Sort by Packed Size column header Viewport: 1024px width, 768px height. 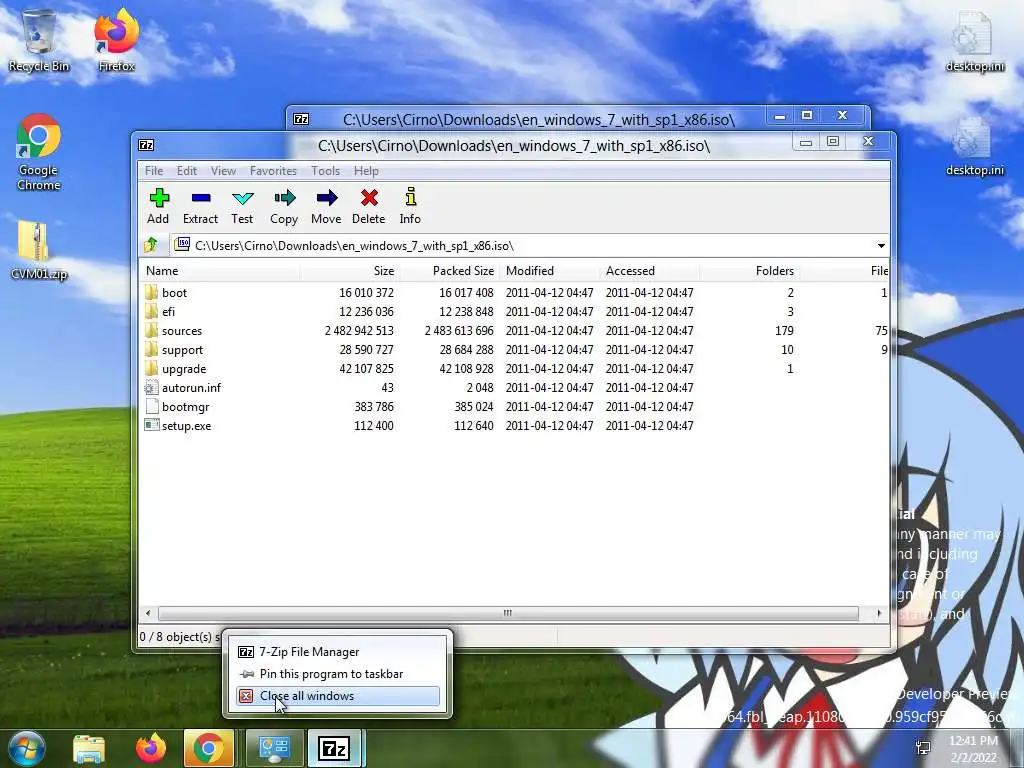[x=449, y=270]
